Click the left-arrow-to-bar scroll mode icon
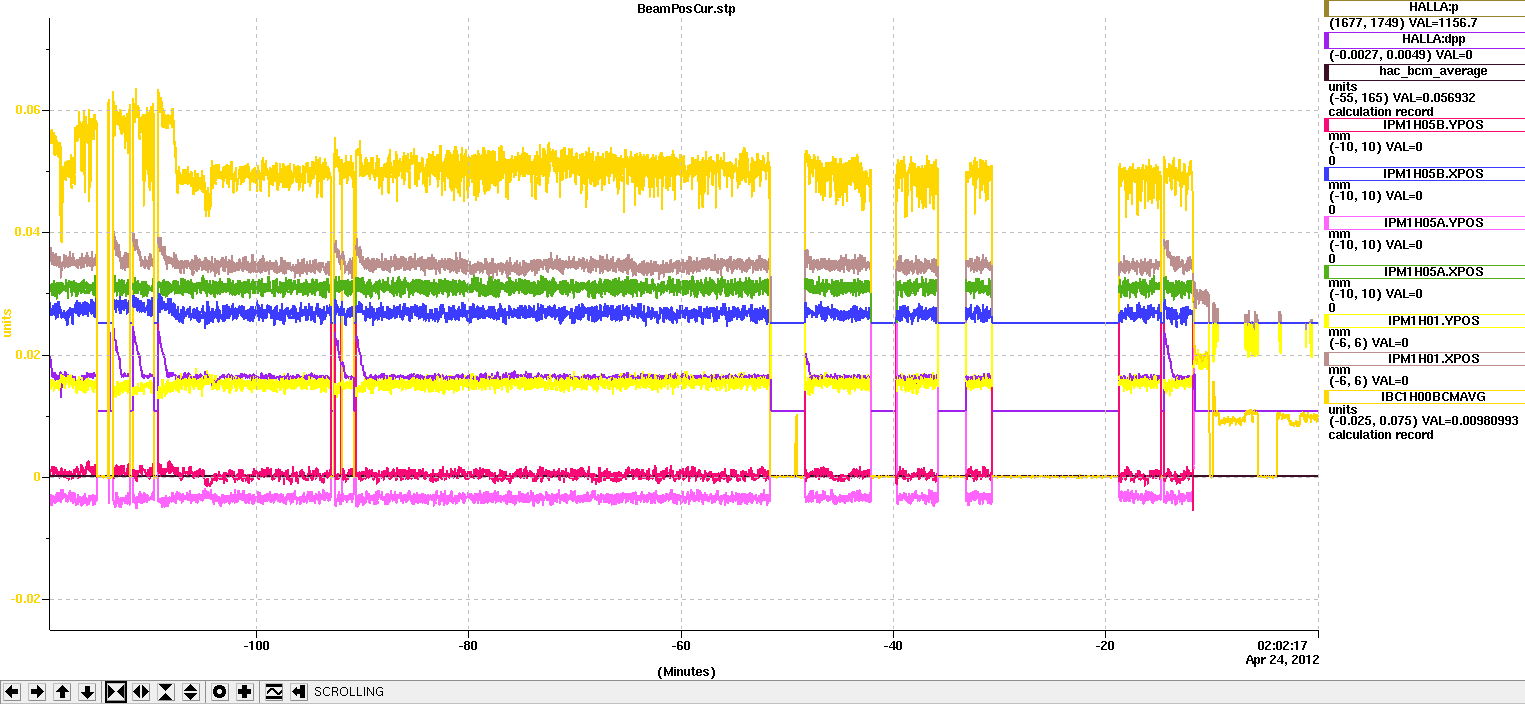Viewport: 1525px width, 704px height. 298,692
